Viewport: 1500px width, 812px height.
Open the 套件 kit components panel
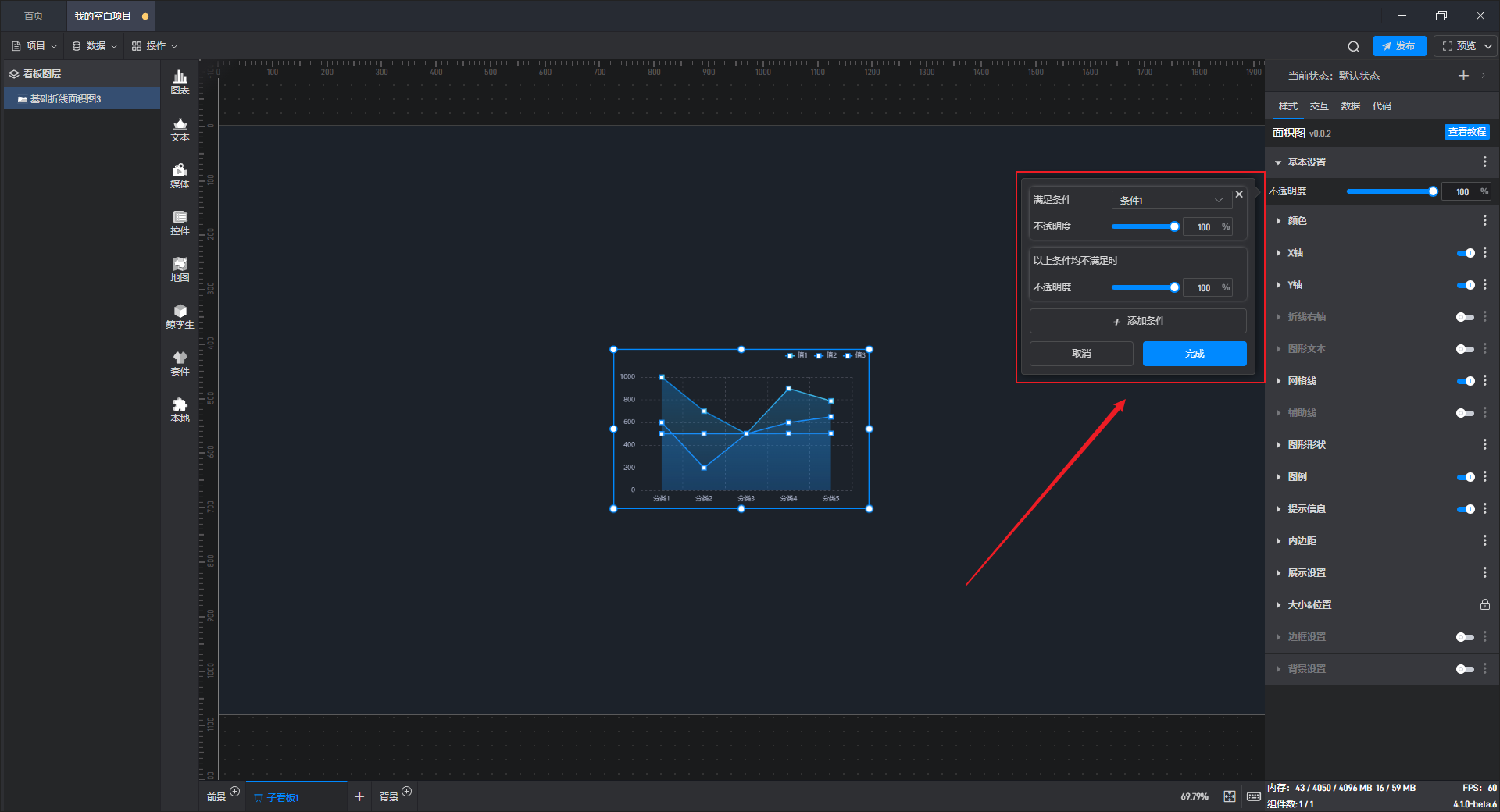[x=180, y=363]
